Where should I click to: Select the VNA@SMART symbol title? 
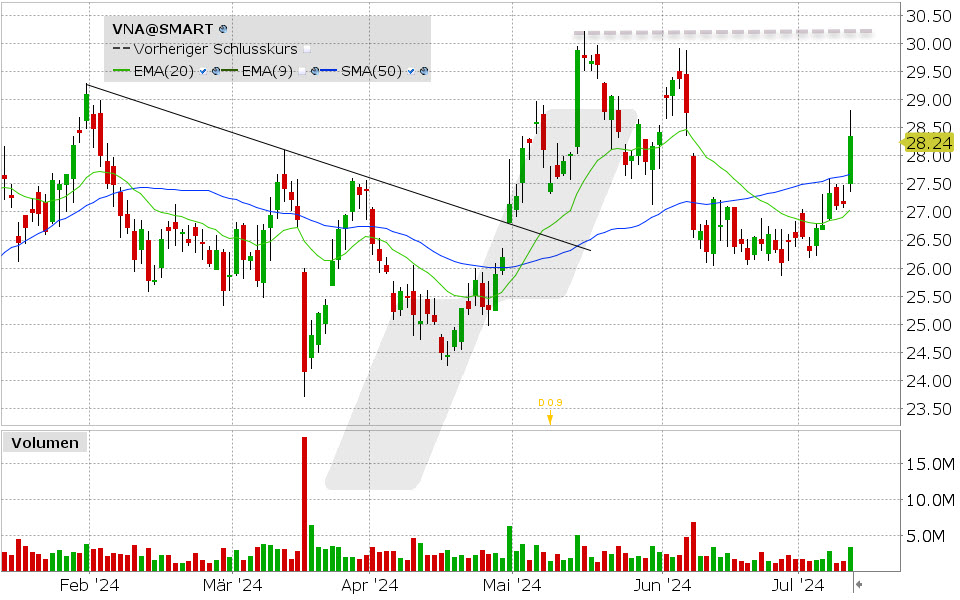coord(163,29)
